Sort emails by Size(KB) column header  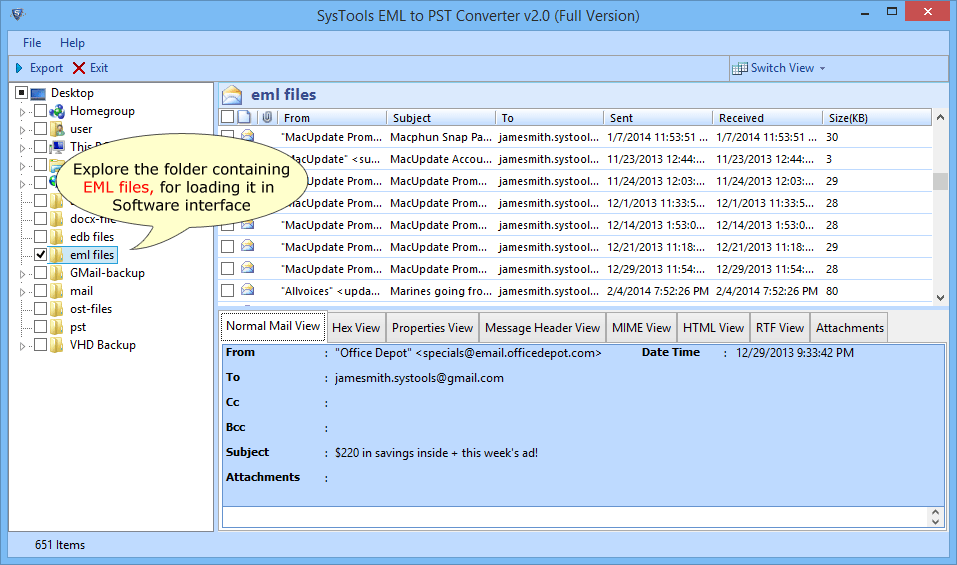(x=877, y=118)
